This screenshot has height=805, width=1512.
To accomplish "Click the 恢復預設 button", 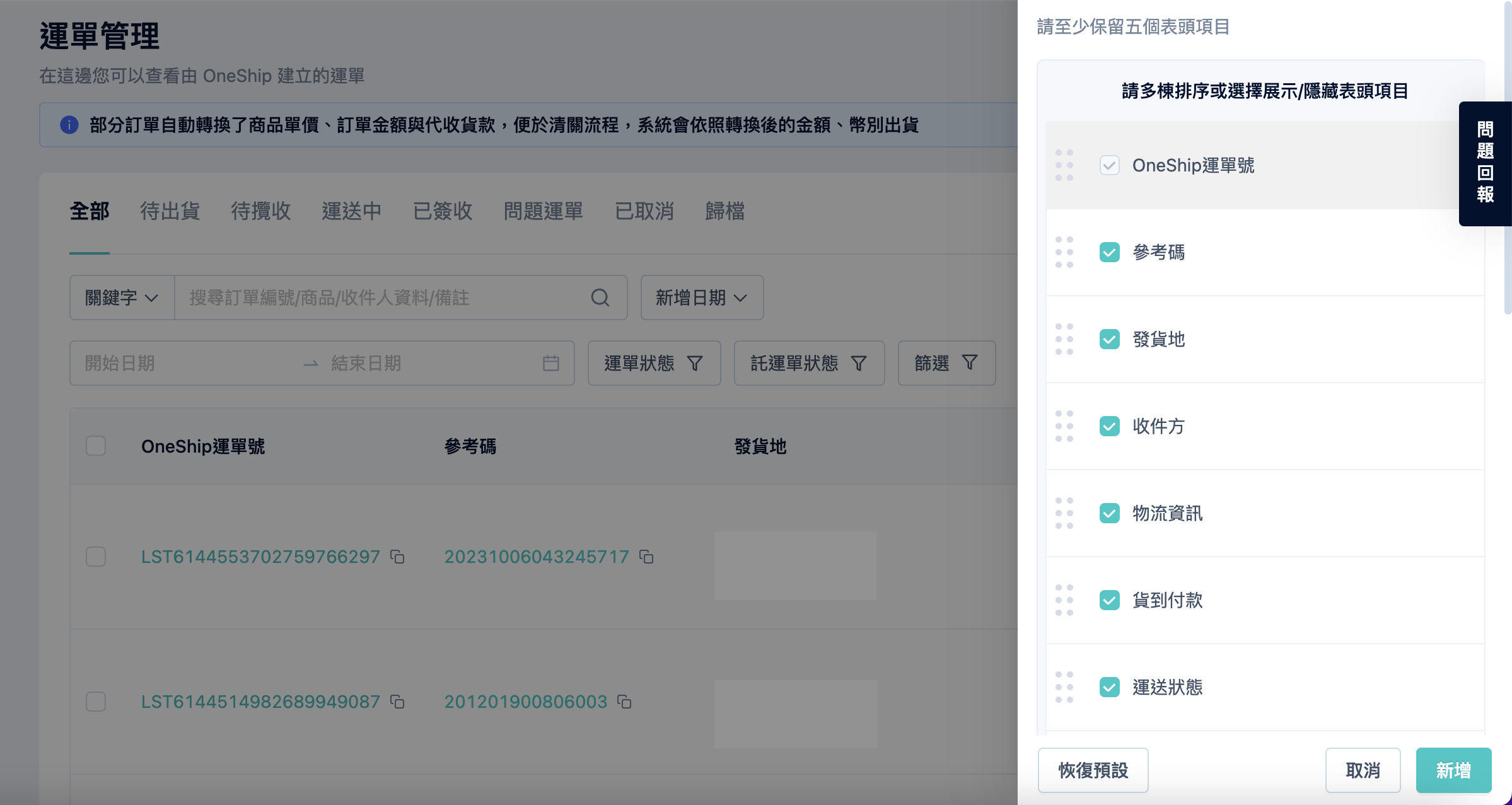I will click(x=1093, y=770).
